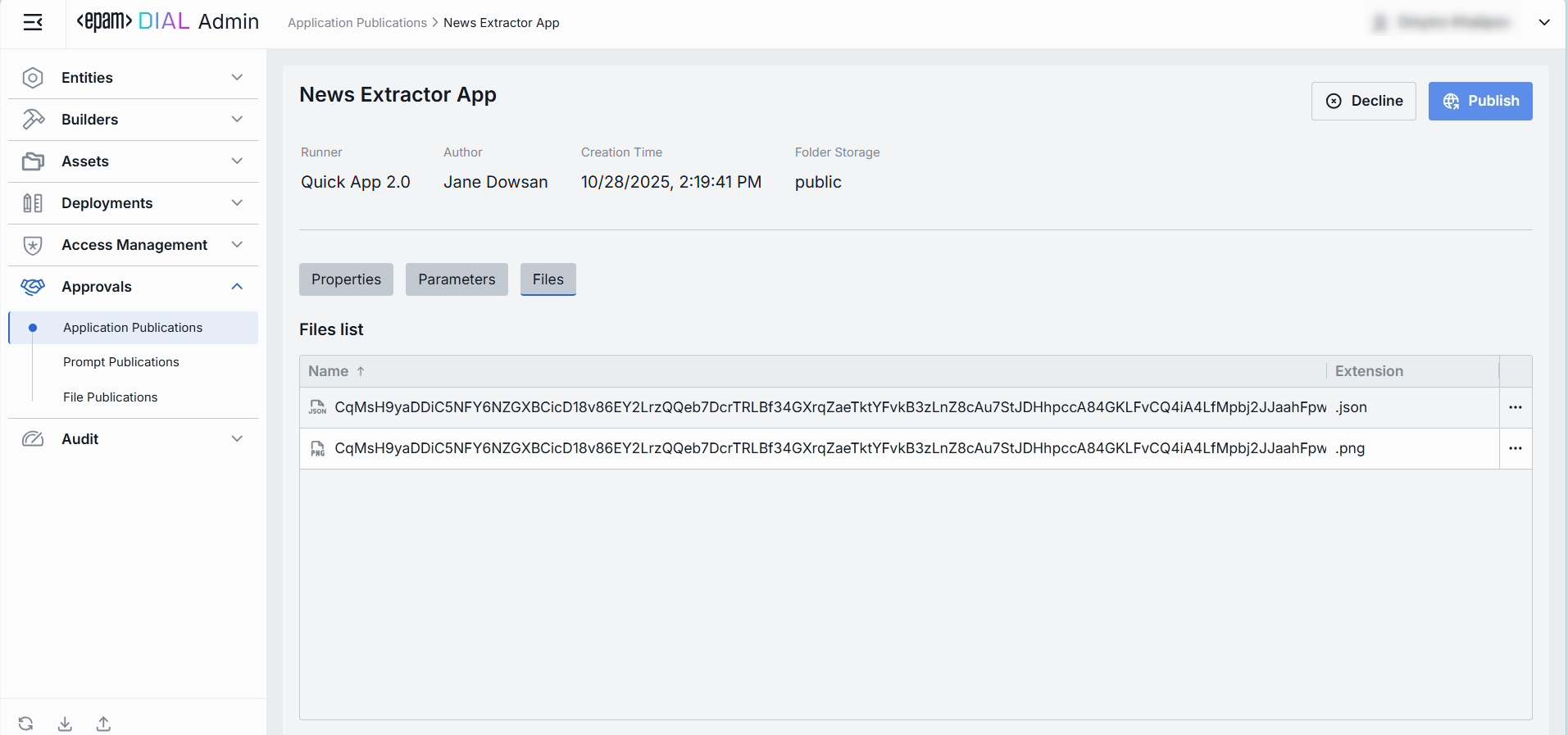Open actions menu for the .png file
The width and height of the screenshot is (1568, 735).
pos(1515,448)
